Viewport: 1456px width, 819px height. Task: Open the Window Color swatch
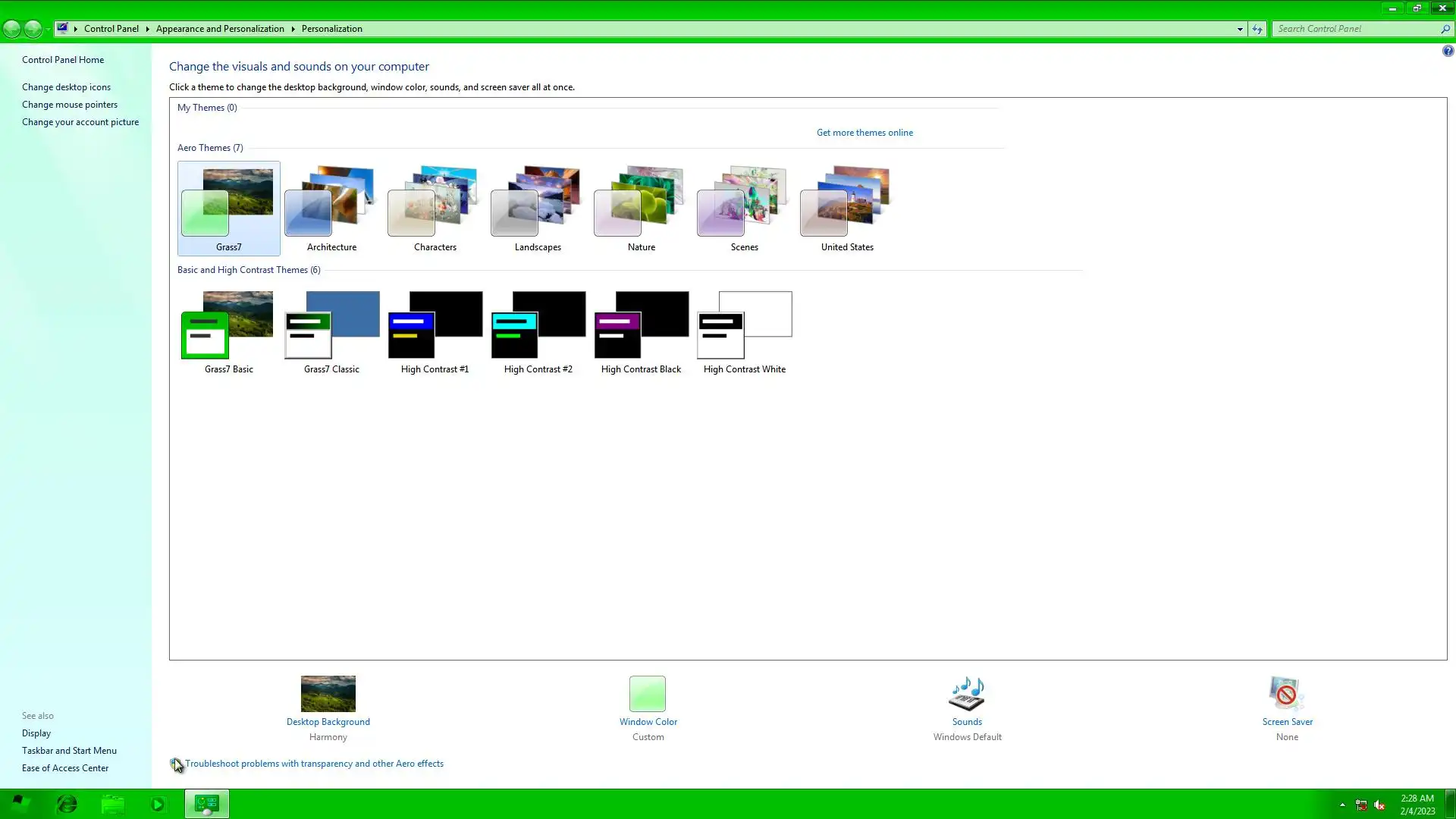(648, 693)
